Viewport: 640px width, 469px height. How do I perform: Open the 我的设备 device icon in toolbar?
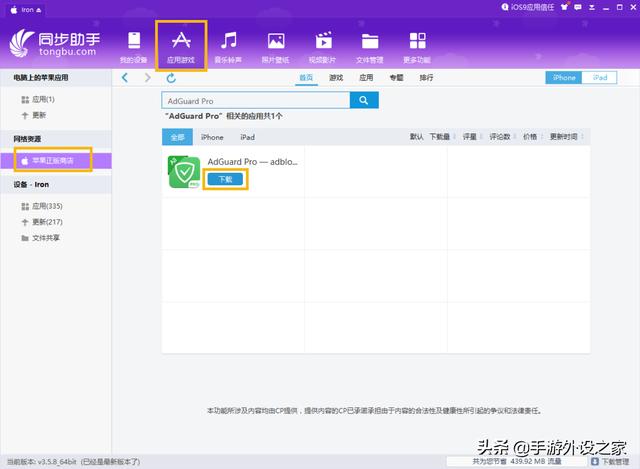tap(133, 46)
